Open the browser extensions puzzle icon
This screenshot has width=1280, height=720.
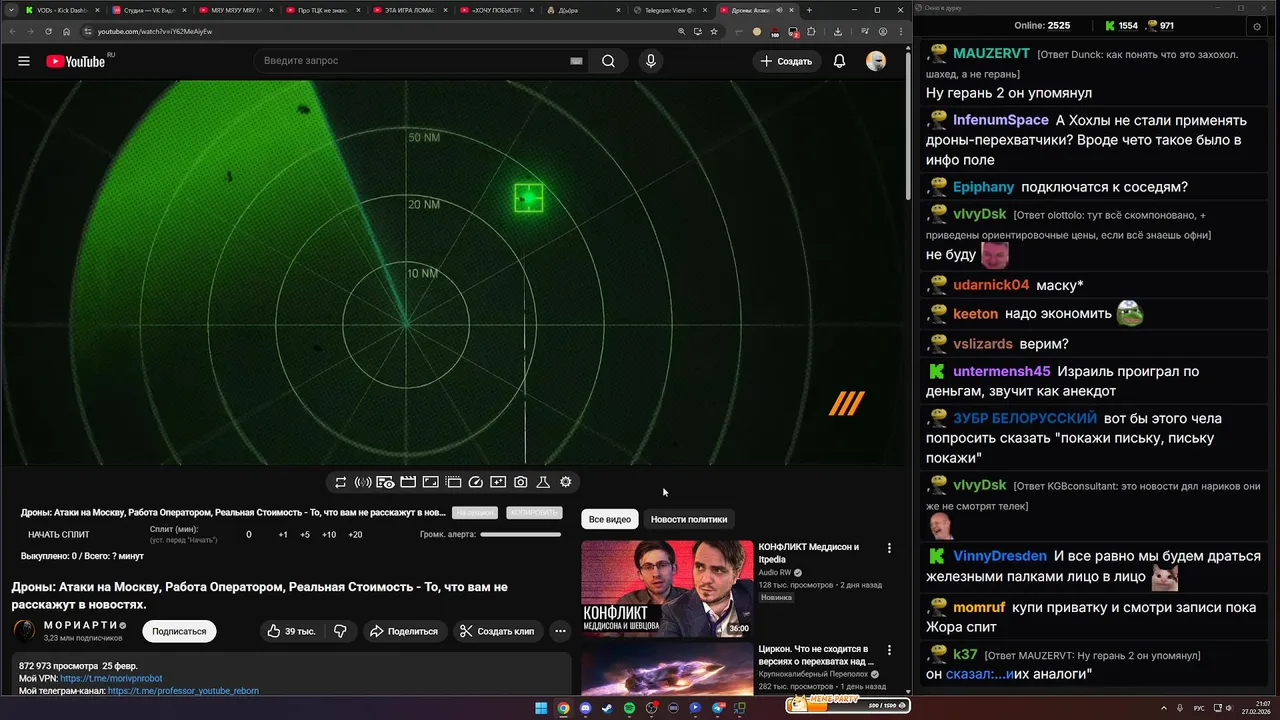(x=811, y=31)
